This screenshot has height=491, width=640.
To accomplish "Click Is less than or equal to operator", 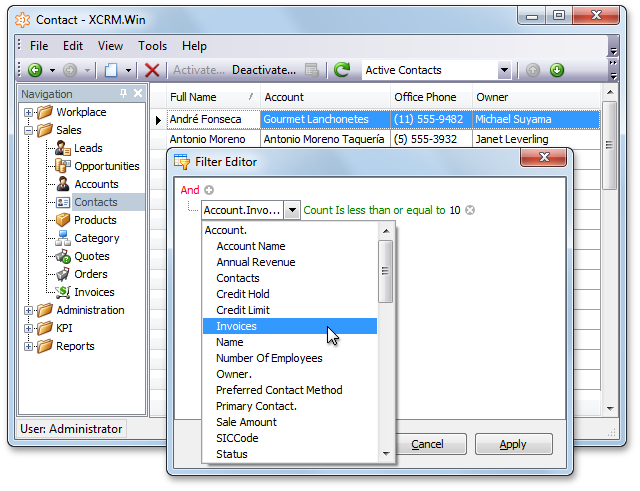I will (390, 210).
